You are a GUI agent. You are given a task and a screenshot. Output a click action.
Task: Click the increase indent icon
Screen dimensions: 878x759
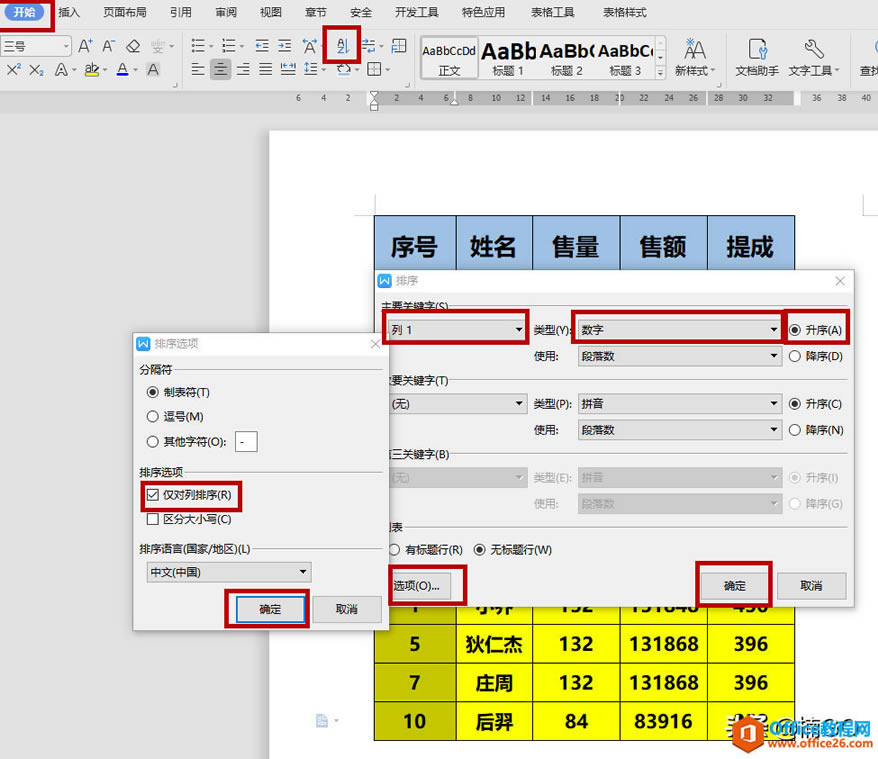pyautogui.click(x=285, y=45)
